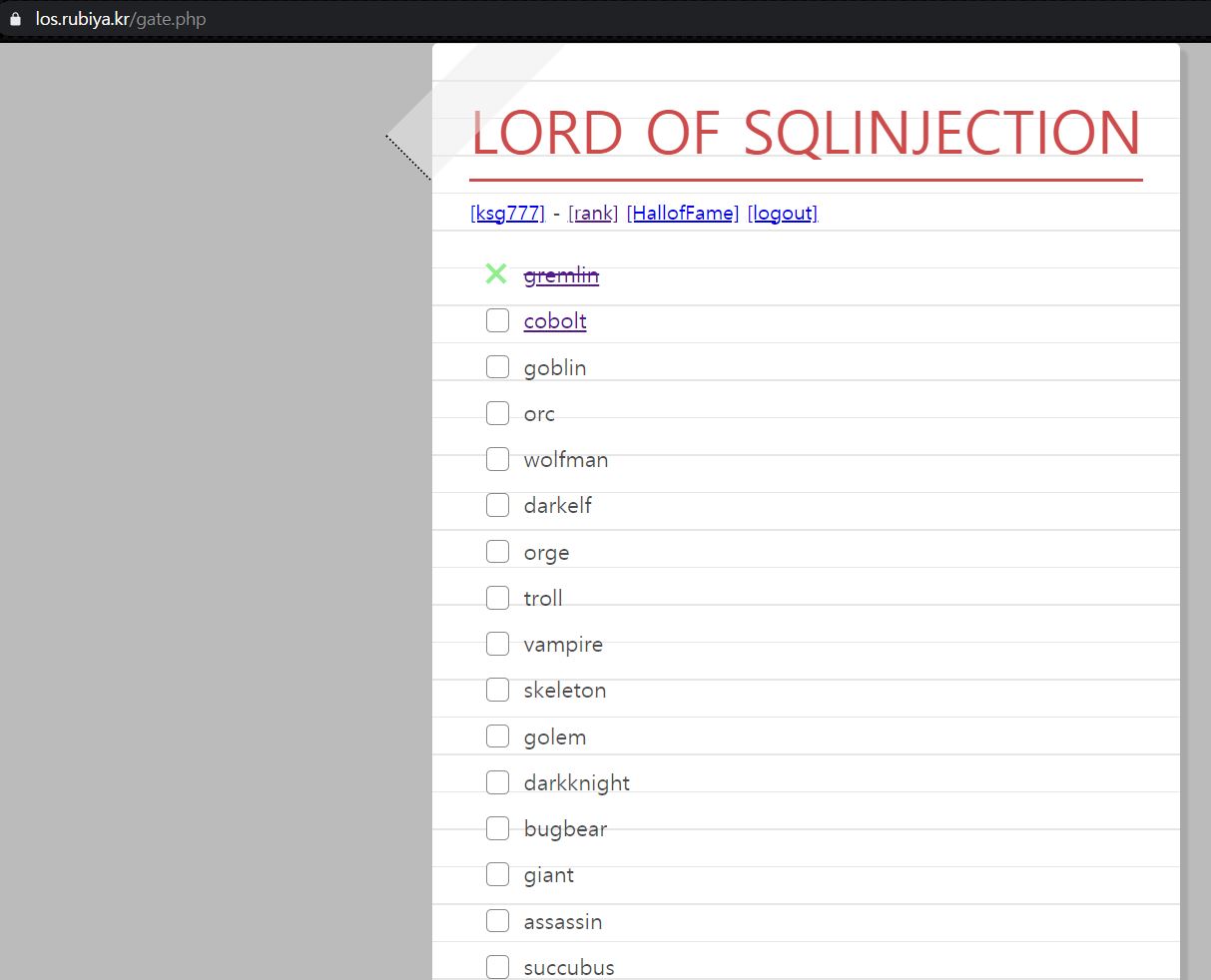The image size is (1211, 980).
Task: Toggle the checkbox next to skeleton
Action: pyautogui.click(x=497, y=690)
